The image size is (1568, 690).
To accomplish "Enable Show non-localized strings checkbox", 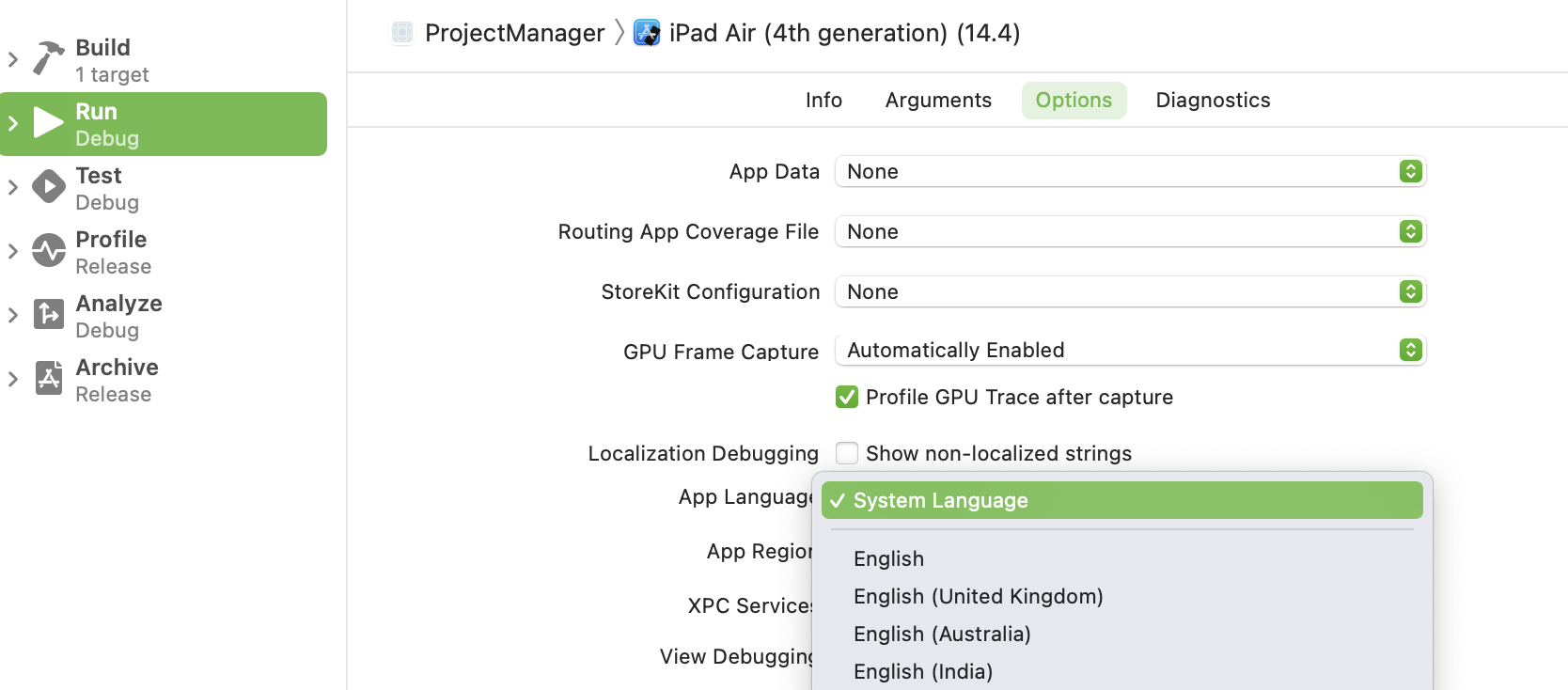I will point(847,454).
